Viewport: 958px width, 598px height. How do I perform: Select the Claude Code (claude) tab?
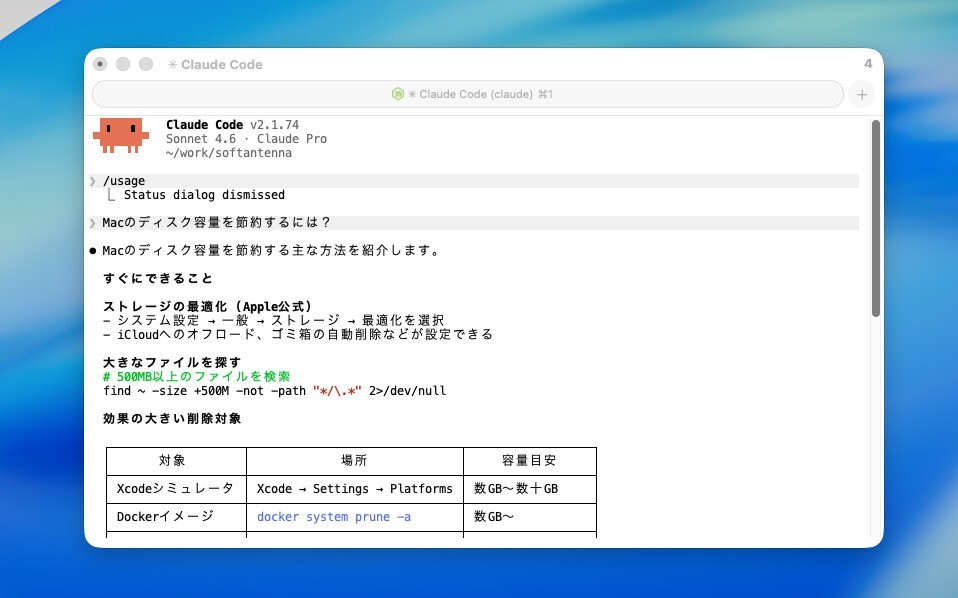(x=467, y=94)
